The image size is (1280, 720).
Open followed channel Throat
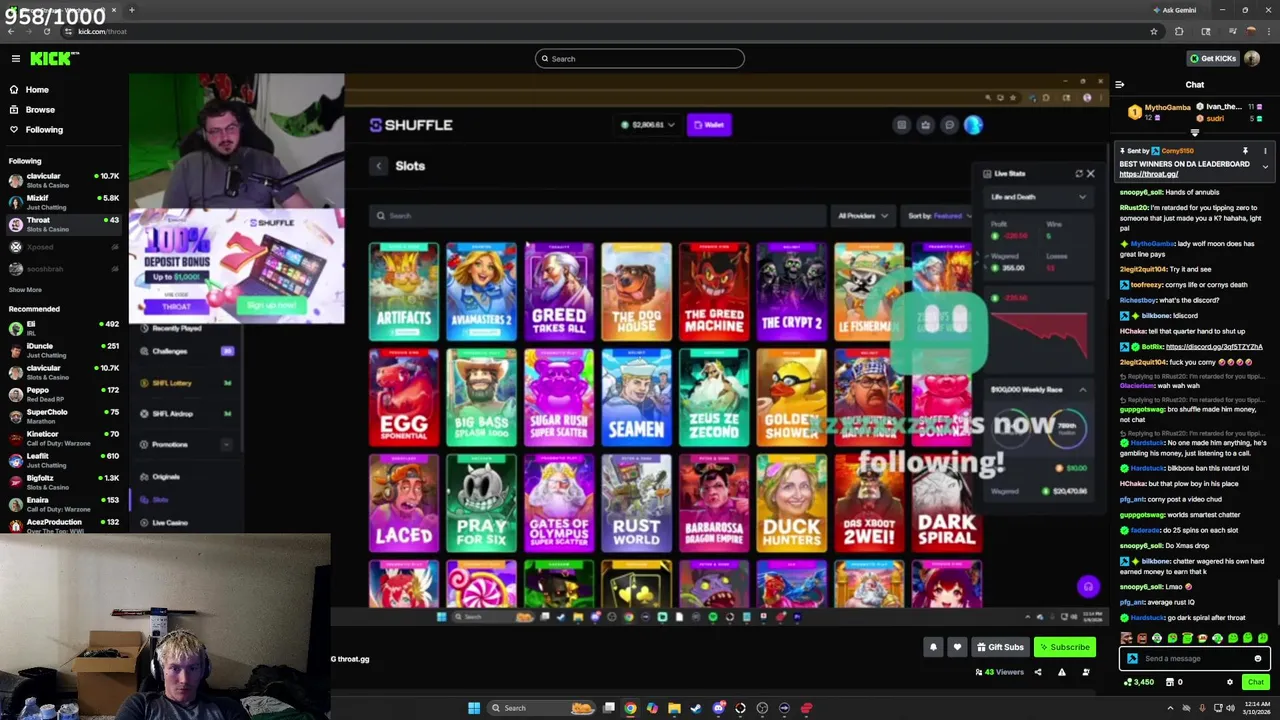point(64,225)
